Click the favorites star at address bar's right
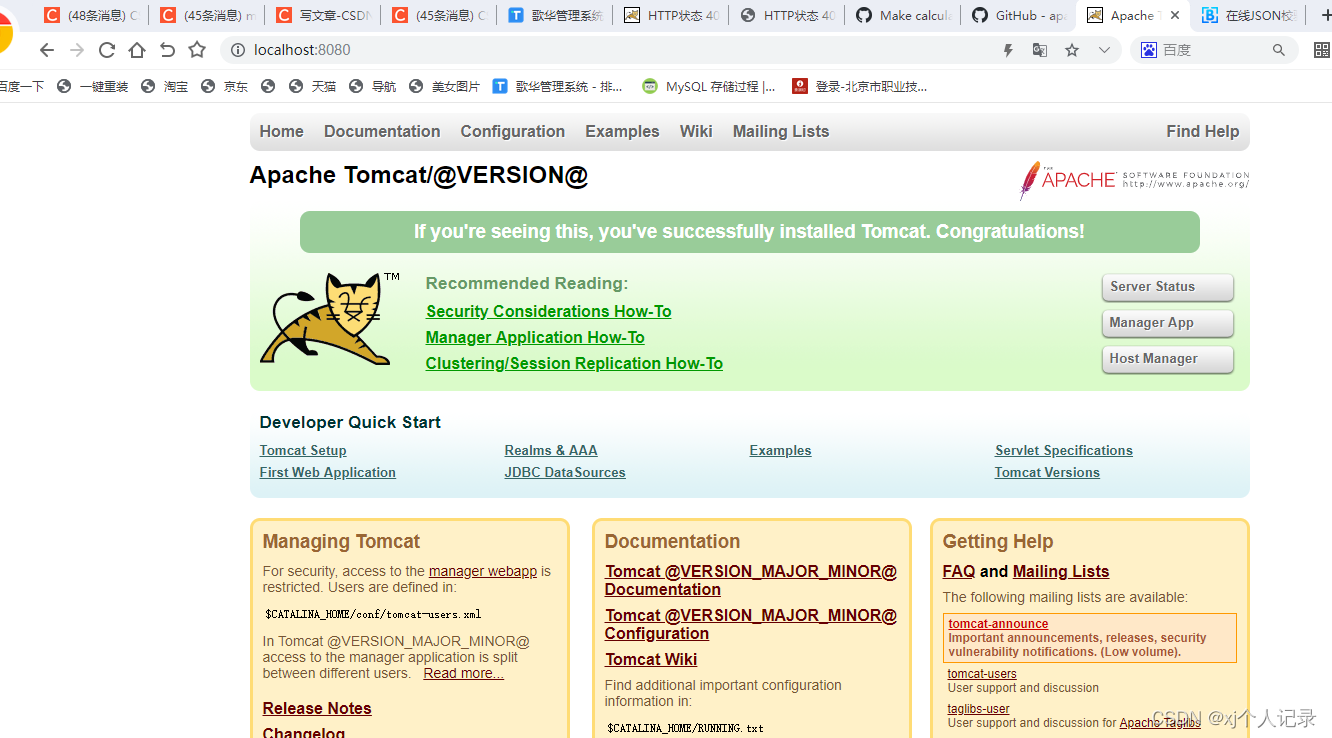The image size is (1332, 738). click(x=1072, y=50)
